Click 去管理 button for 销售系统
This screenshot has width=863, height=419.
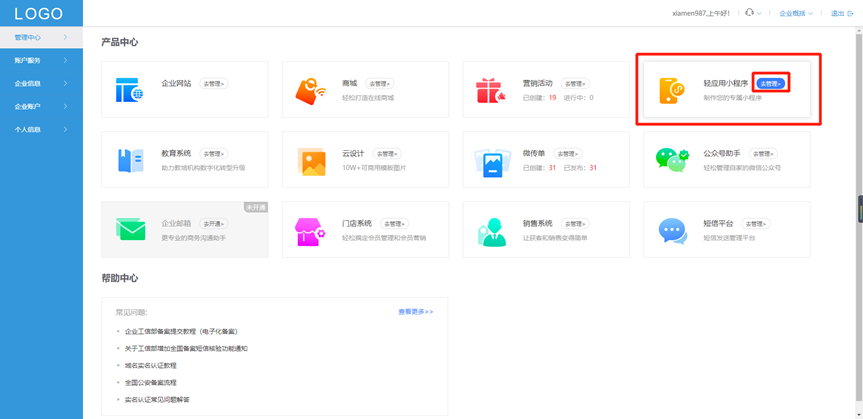575,224
